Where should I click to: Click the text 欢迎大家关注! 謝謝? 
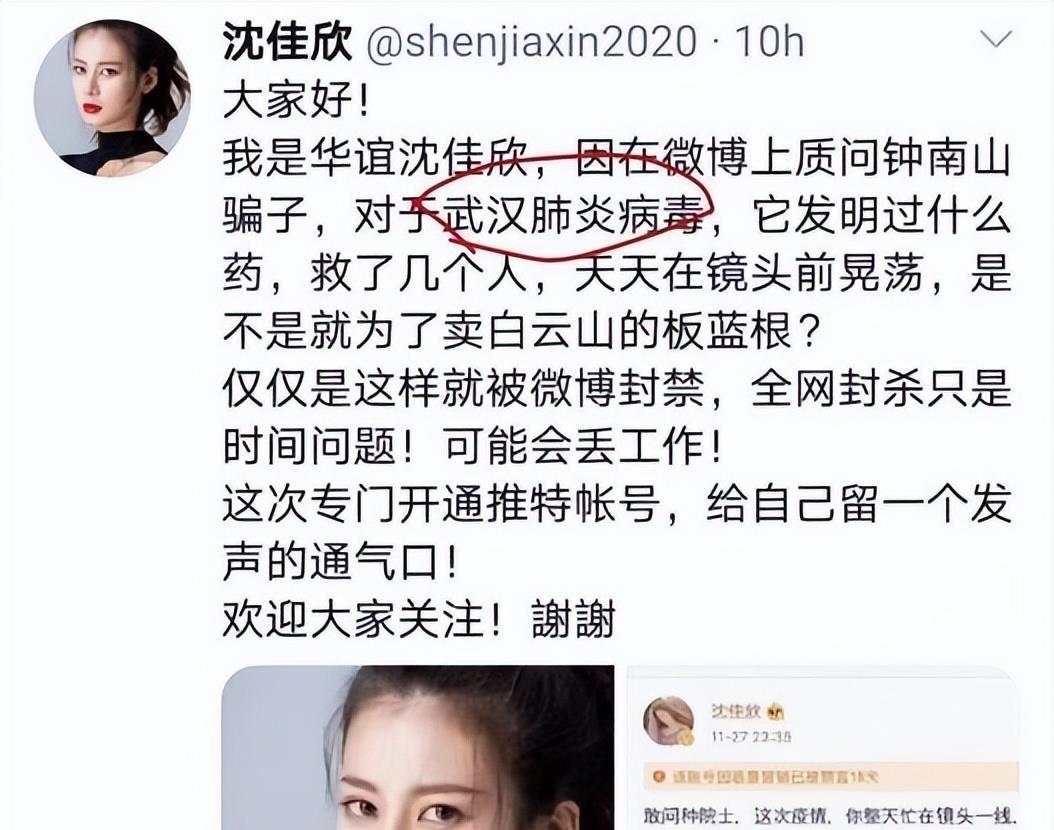[x=419, y=618]
